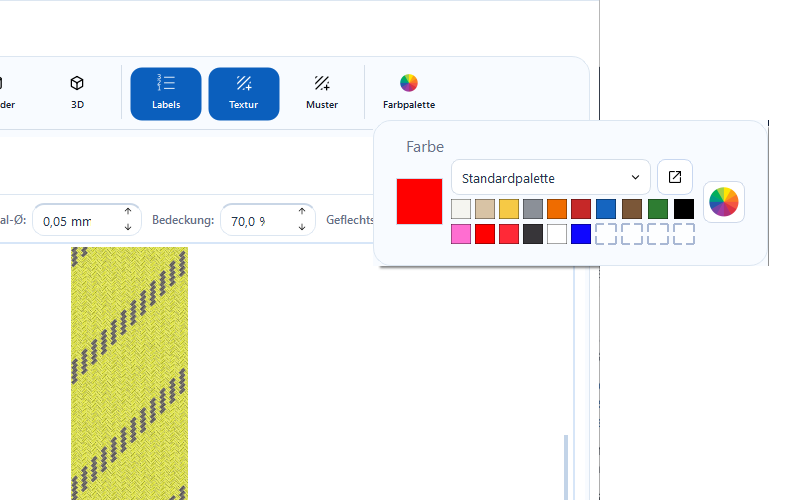Viewport: 790px width, 500px height.
Task: Click the yellow braided texture preview
Action: tap(129, 373)
